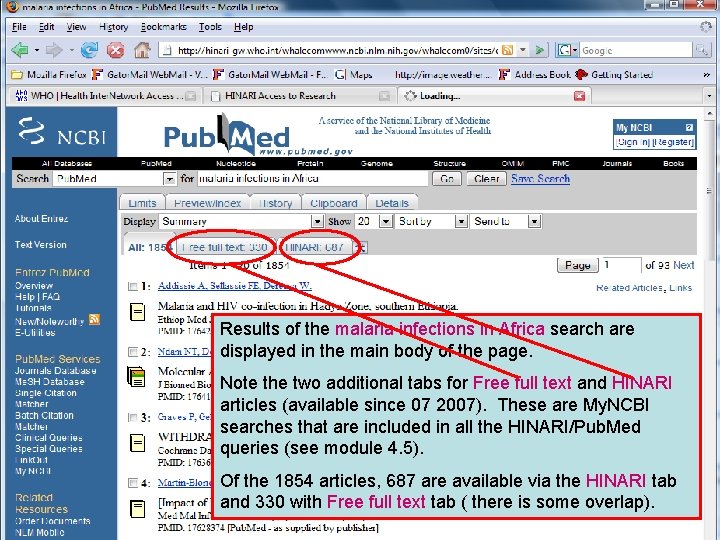Open the Search database dropdown showing PubMed

(169, 179)
